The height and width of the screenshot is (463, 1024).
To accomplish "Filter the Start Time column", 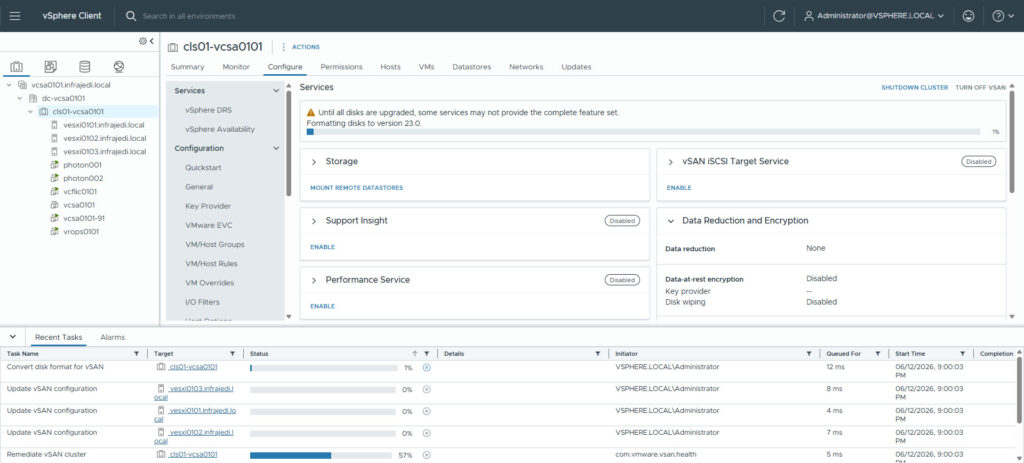I will 962,353.
